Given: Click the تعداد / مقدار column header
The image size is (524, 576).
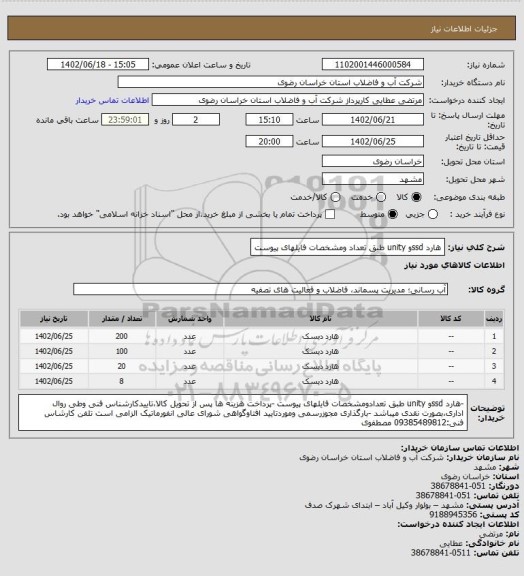Looking at the screenshot, I should click(122, 318).
